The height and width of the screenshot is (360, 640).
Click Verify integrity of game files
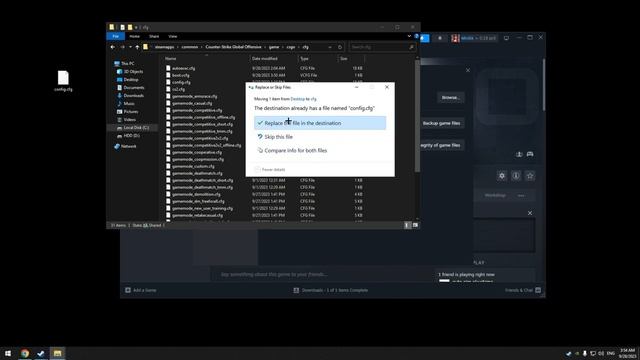[441, 145]
